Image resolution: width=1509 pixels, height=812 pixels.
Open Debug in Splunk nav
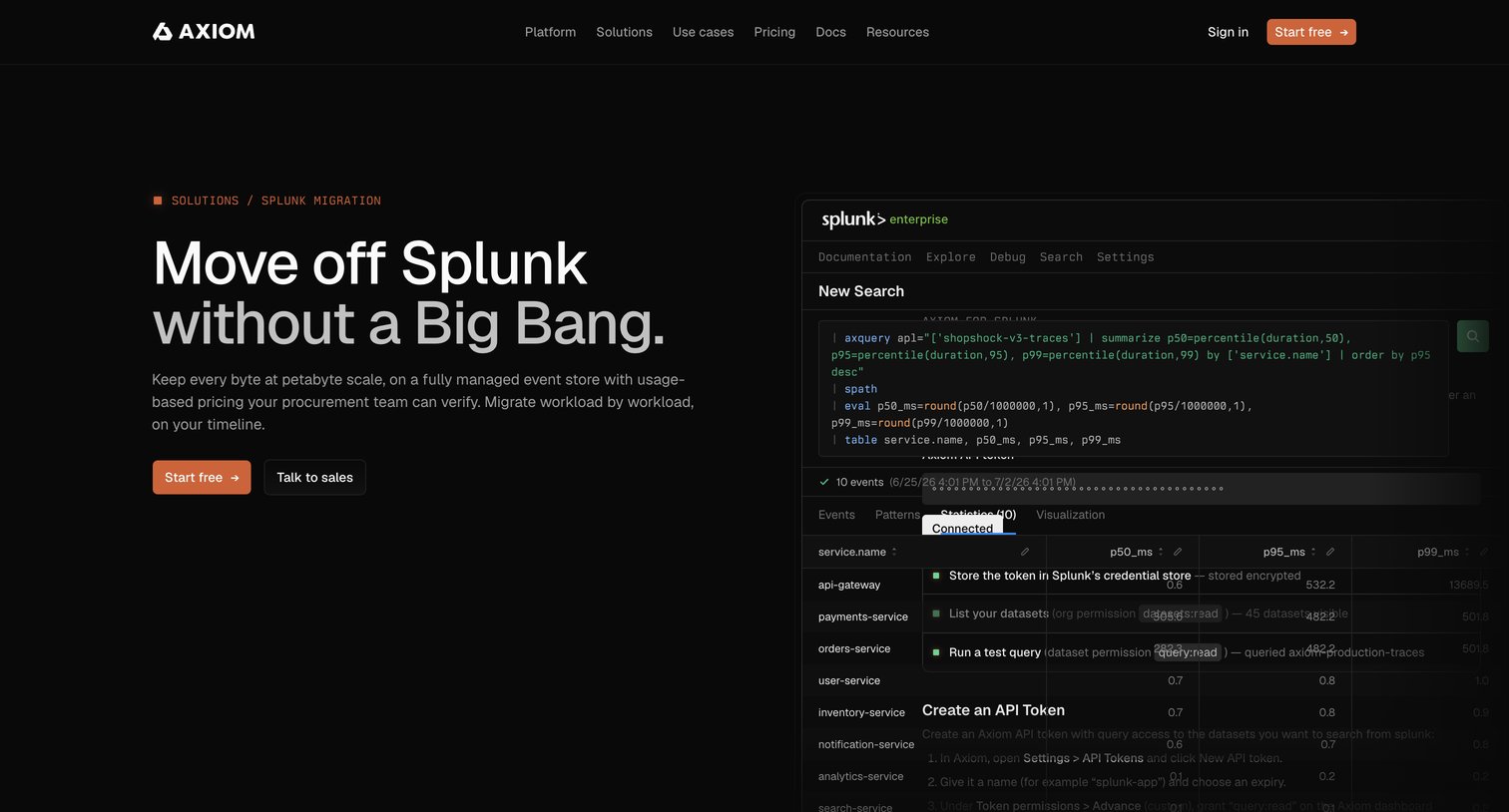[x=1007, y=256]
